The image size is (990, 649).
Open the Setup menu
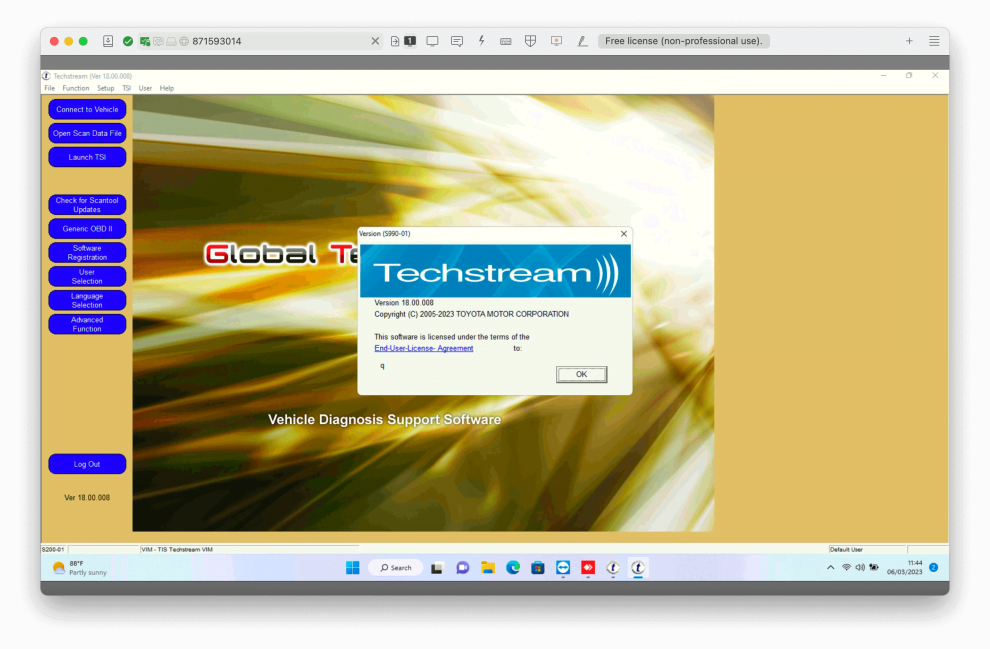coord(105,88)
